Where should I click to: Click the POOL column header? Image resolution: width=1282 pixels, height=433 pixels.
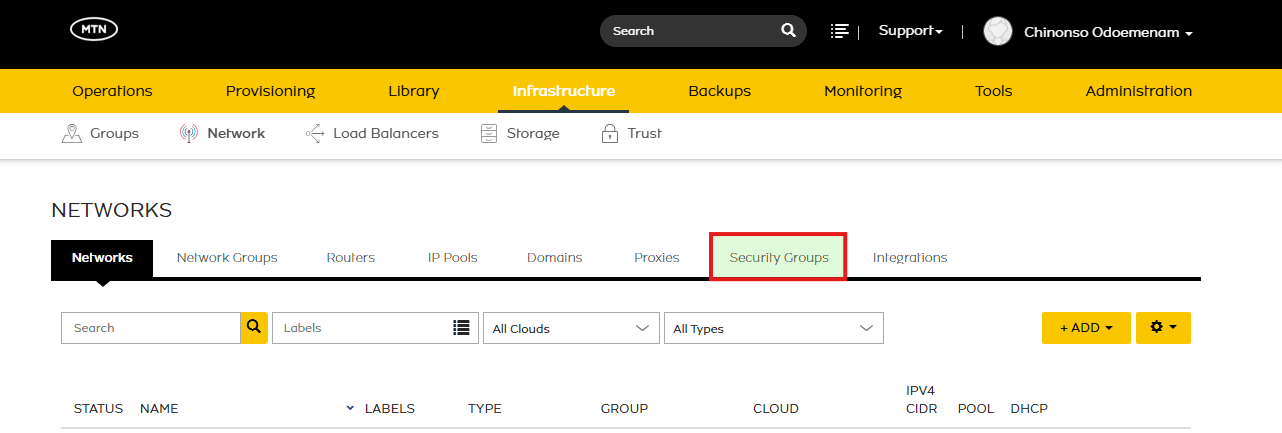coord(976,409)
